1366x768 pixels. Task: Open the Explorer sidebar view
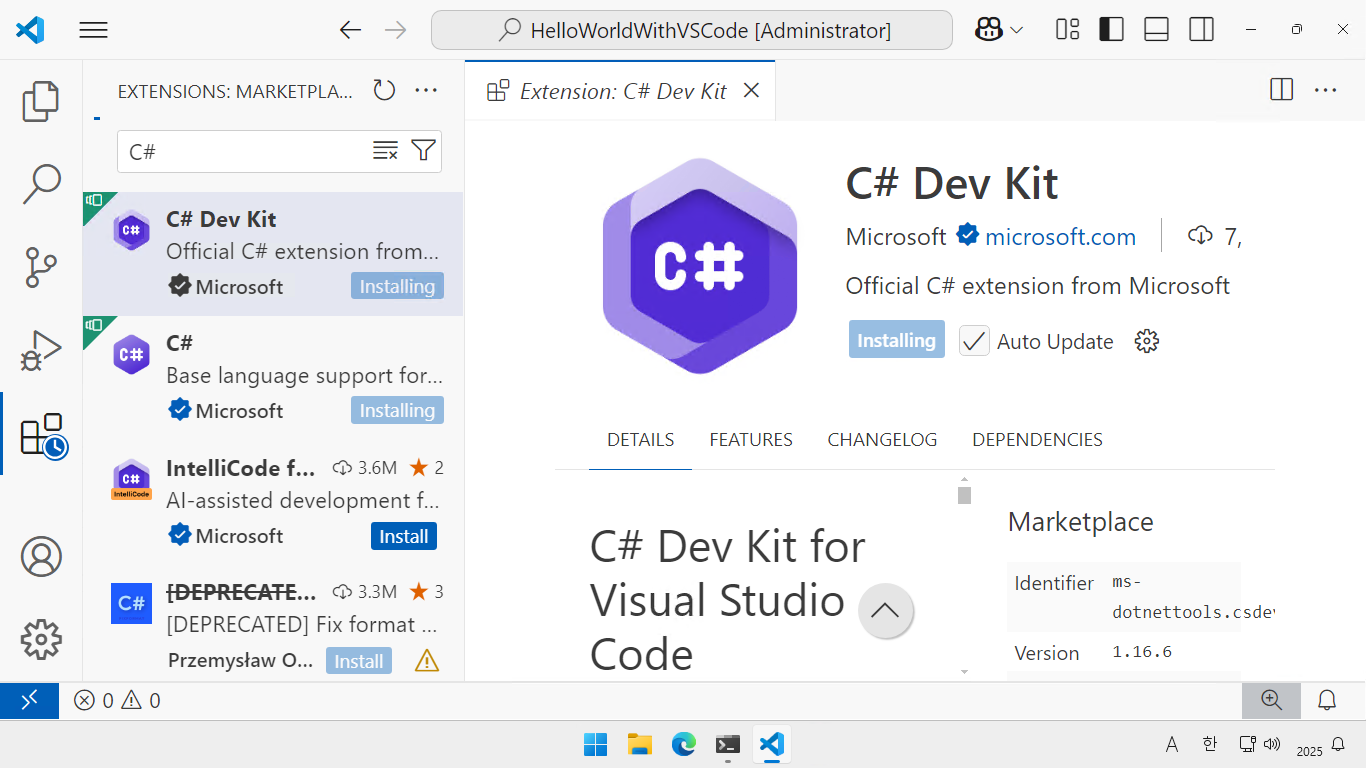40,101
